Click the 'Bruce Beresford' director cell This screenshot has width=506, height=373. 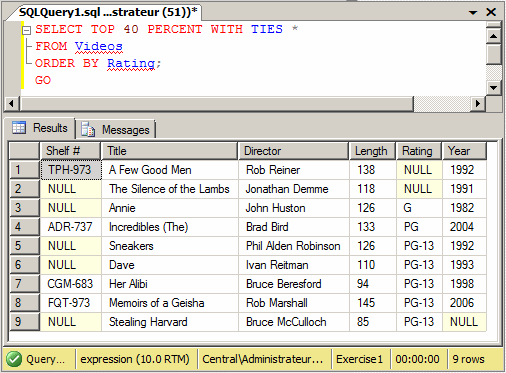(294, 284)
